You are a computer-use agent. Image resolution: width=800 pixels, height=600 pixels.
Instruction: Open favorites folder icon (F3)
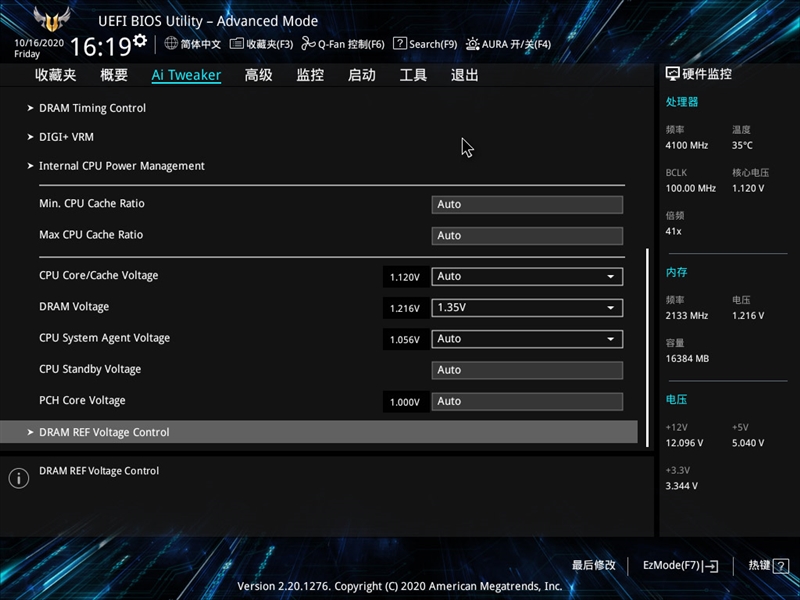[236, 44]
